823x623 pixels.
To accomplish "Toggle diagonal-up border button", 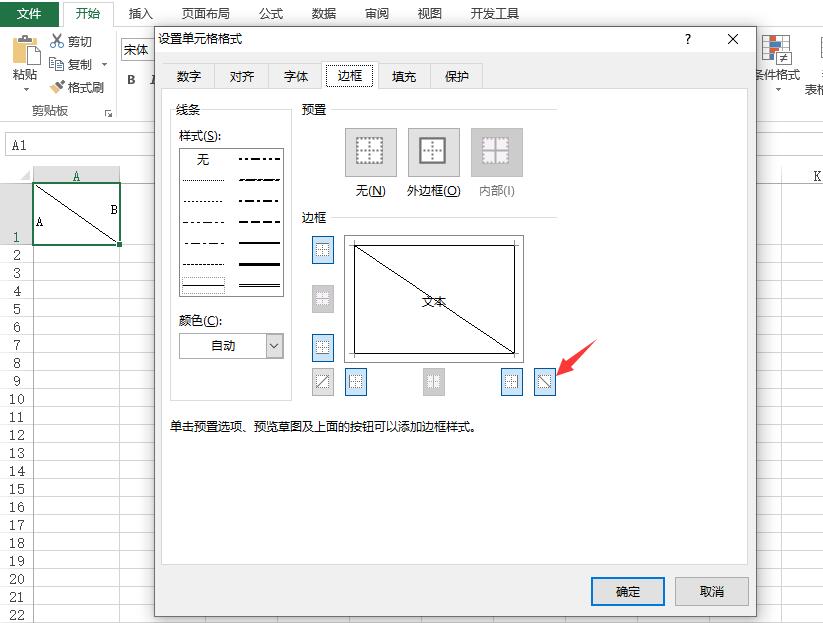I will tap(323, 382).
